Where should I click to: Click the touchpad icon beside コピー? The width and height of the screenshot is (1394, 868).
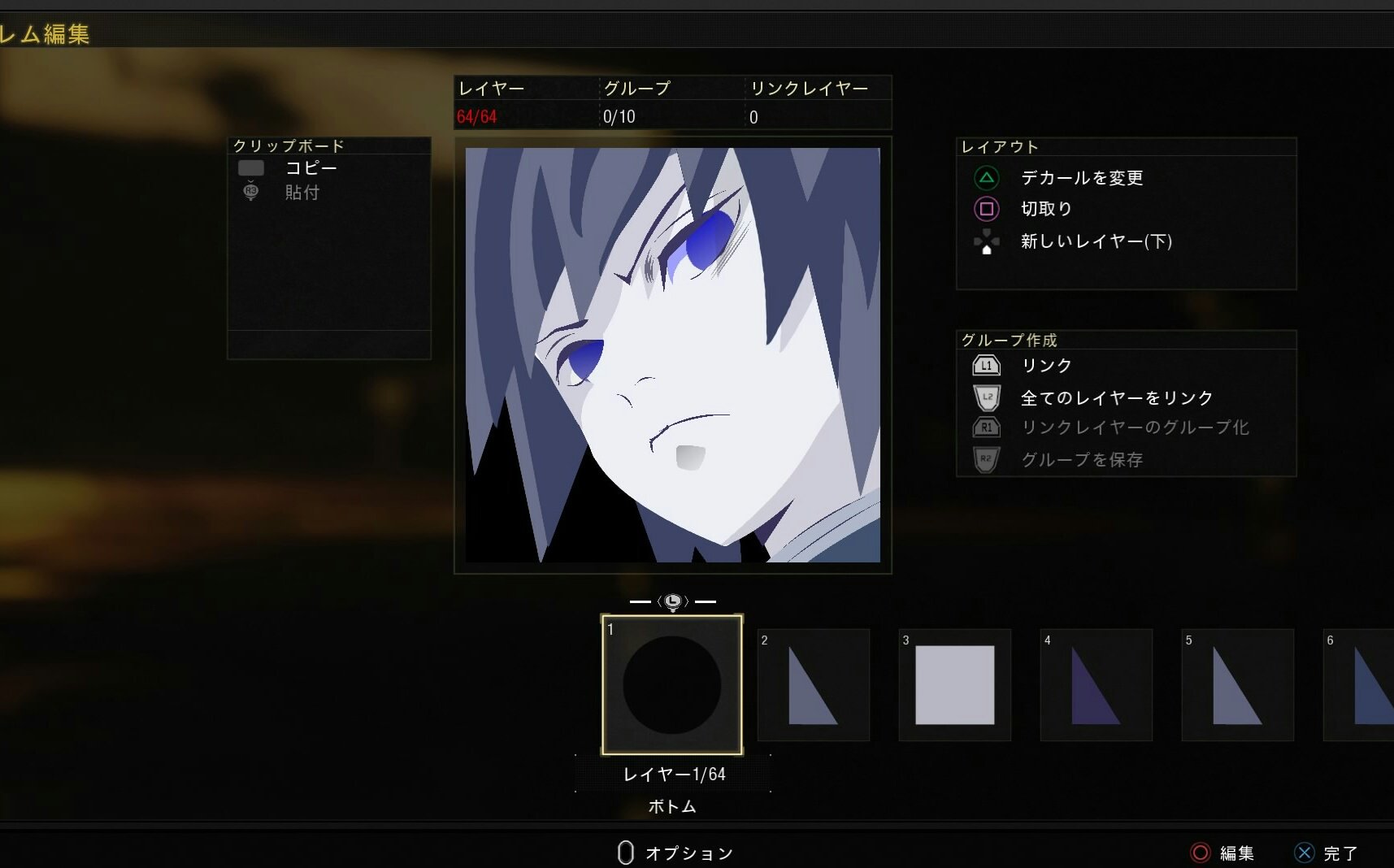point(251,167)
